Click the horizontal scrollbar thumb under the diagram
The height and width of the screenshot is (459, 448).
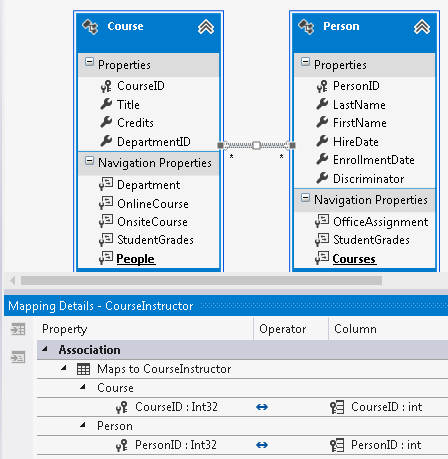(x=201, y=281)
